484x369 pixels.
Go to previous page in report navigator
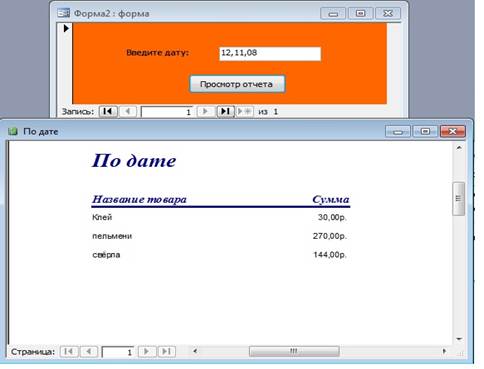[89, 352]
